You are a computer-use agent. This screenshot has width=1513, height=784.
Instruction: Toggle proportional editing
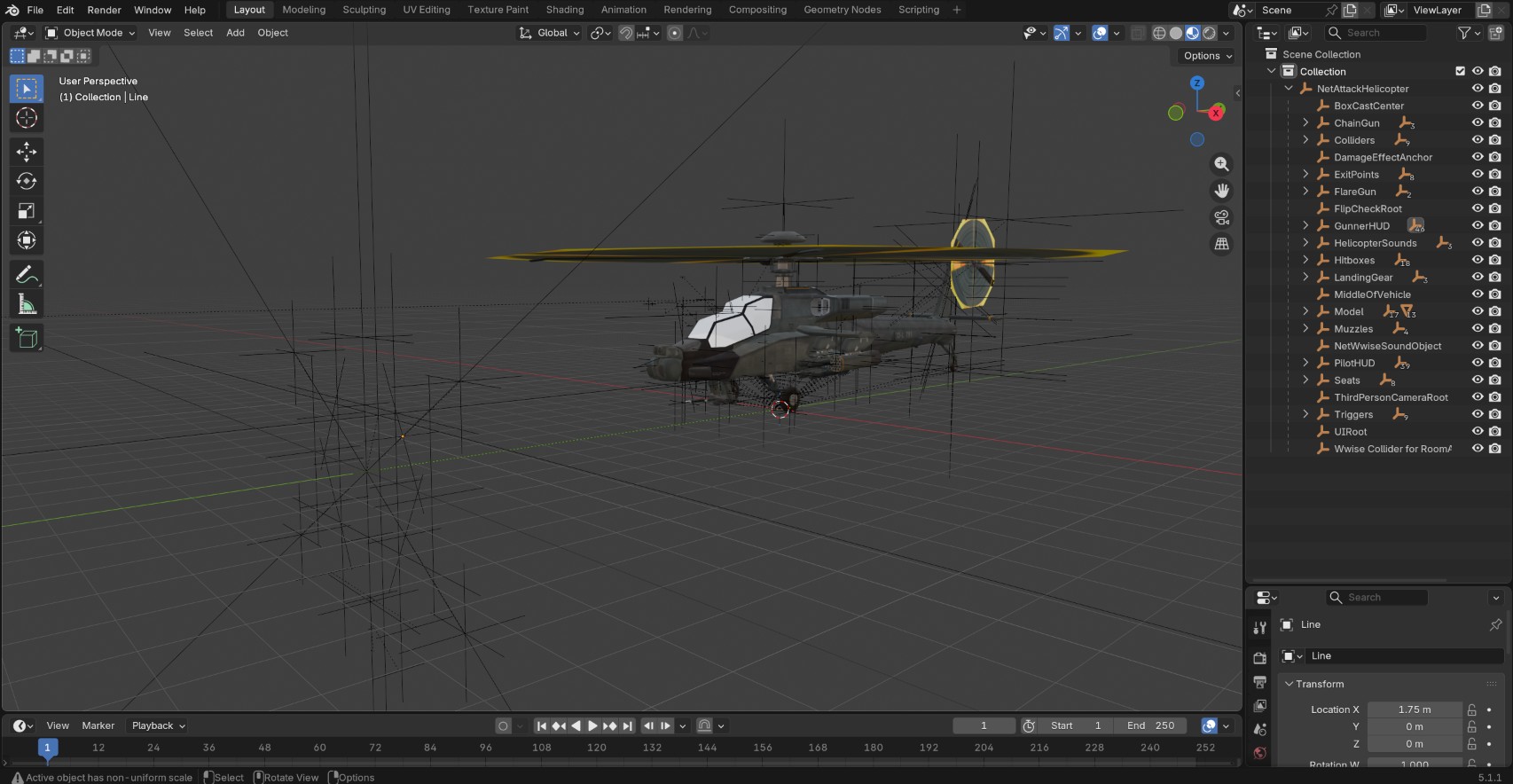pyautogui.click(x=675, y=33)
